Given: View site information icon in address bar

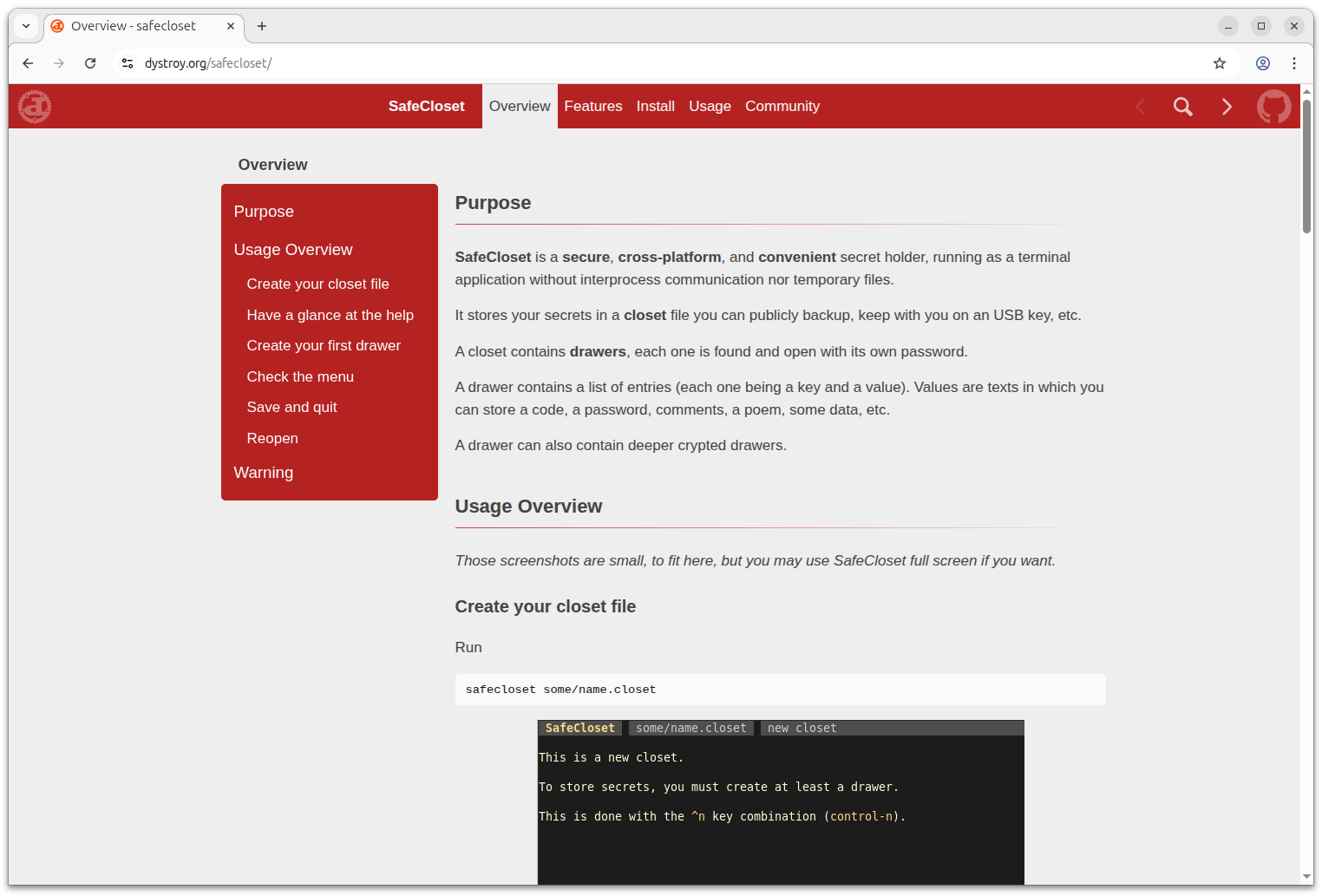Looking at the screenshot, I should coord(128,63).
